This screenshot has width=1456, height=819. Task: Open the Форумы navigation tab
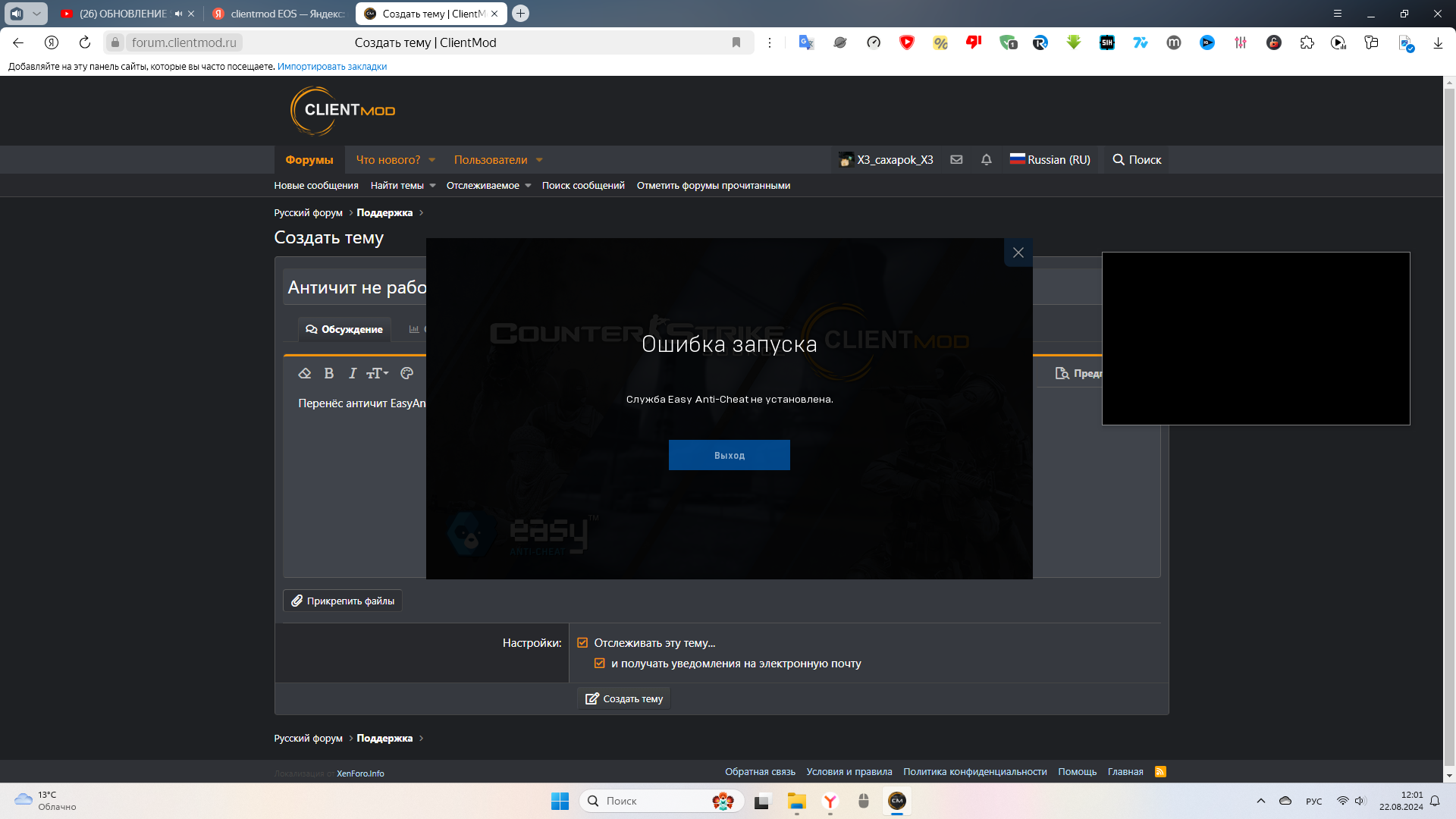pyautogui.click(x=309, y=160)
